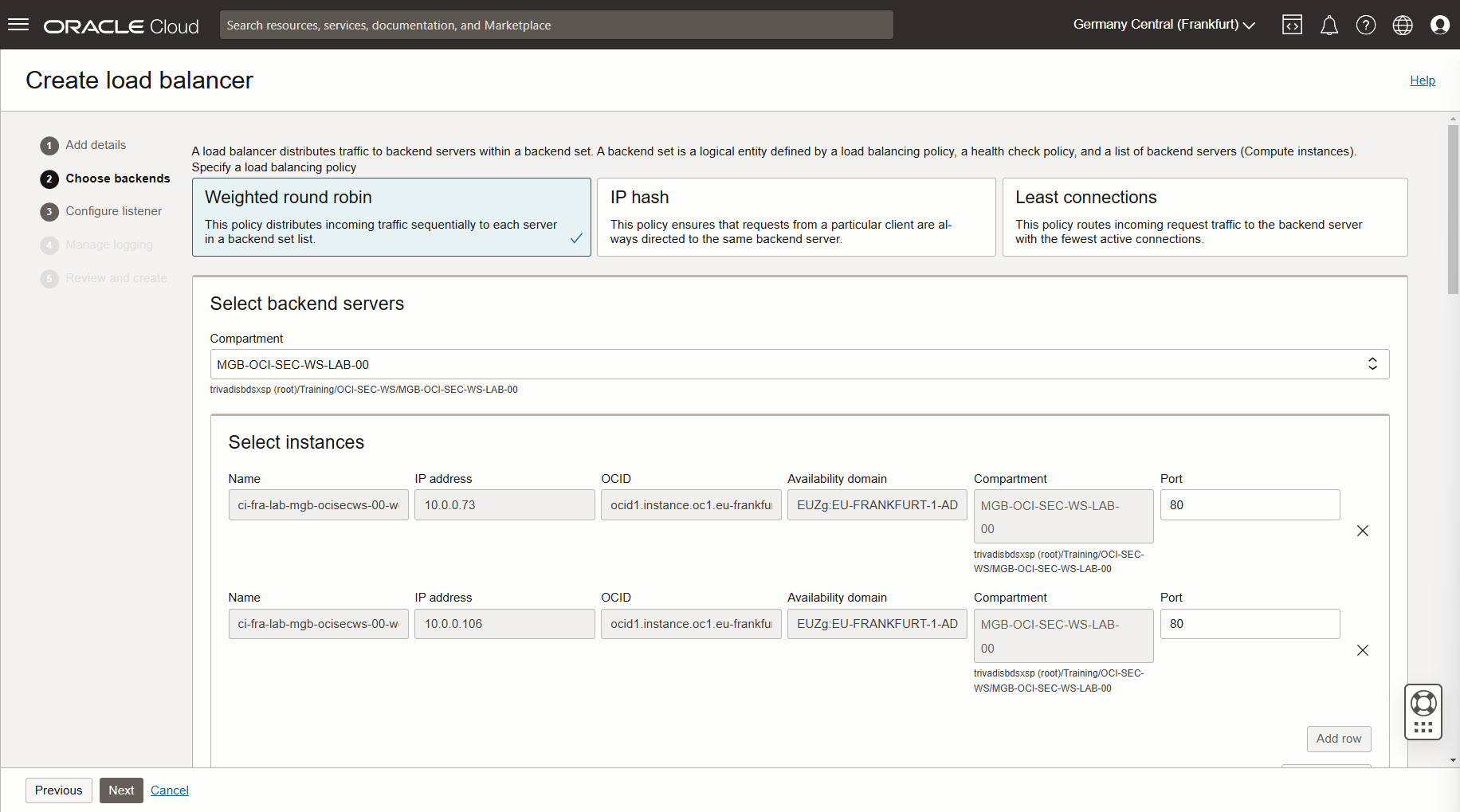Select the IP hash policy
The image size is (1460, 812).
click(x=796, y=217)
